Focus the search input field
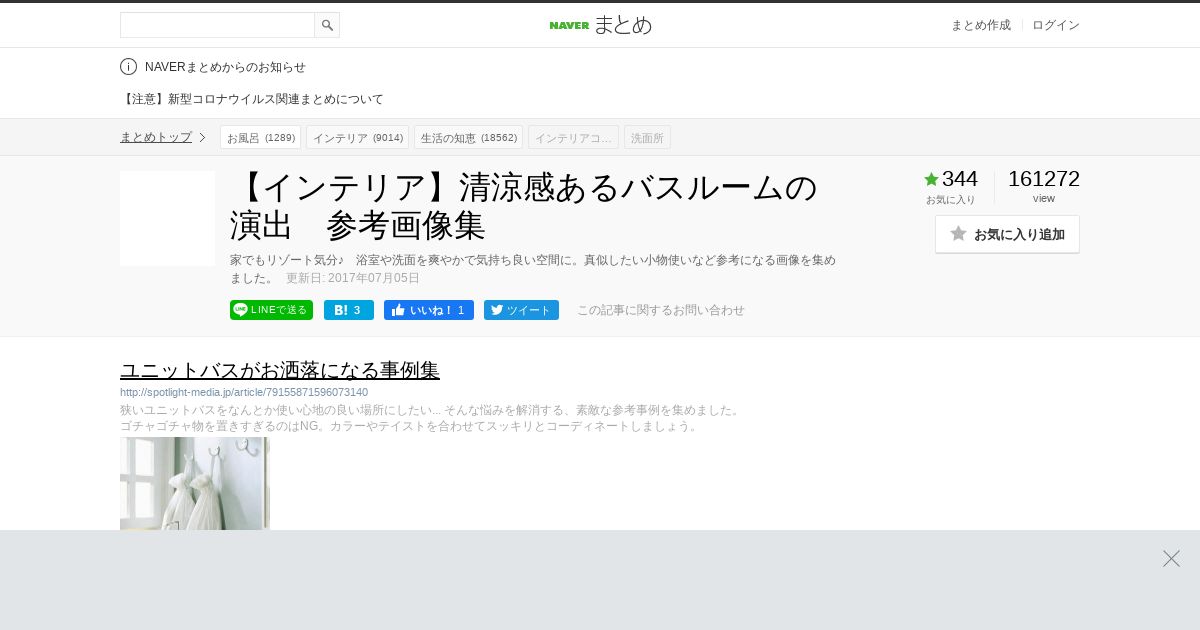 [217, 25]
